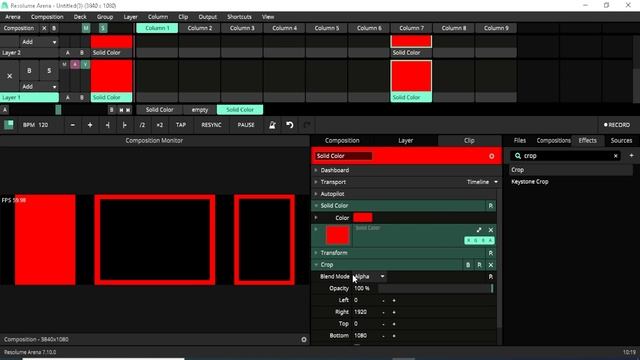The image size is (640, 360).
Task: Click the Crop Opacity slider
Action: tap(436, 289)
